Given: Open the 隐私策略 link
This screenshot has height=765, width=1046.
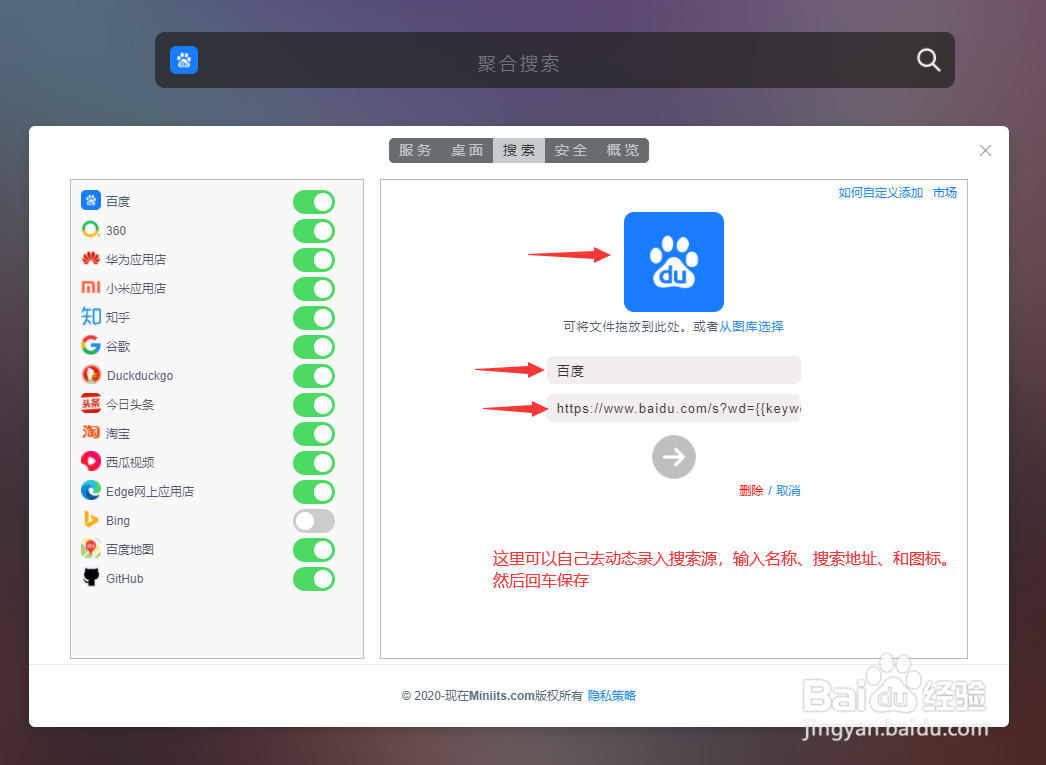Looking at the screenshot, I should [x=612, y=696].
